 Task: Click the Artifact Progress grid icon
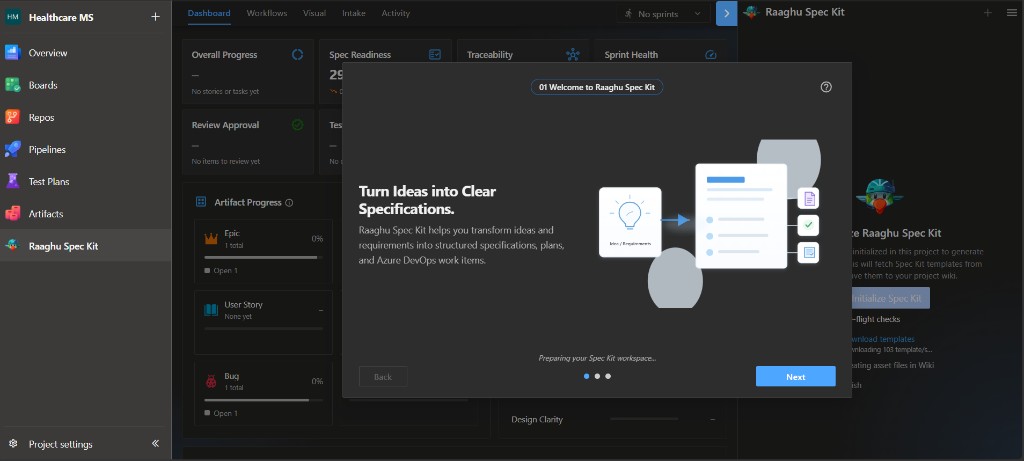coord(201,202)
